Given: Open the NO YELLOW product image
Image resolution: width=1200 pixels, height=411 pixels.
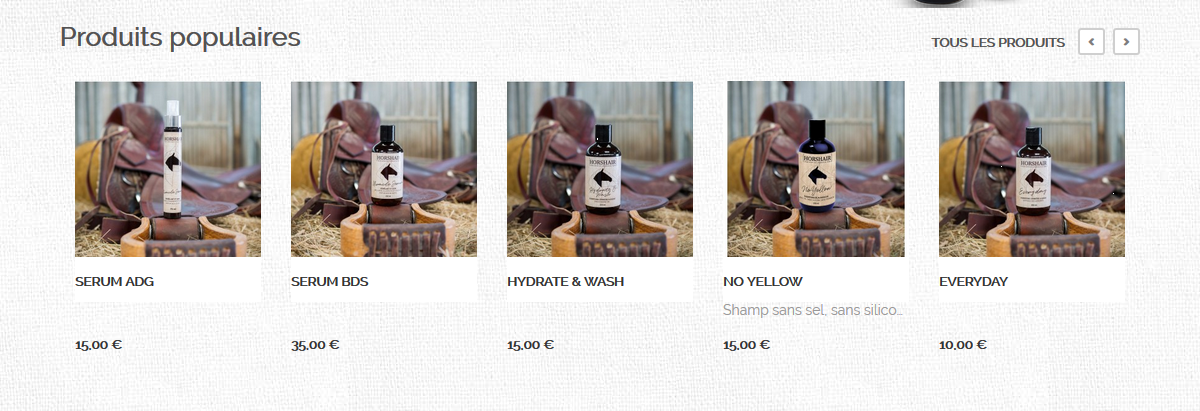Looking at the screenshot, I should pos(816,170).
